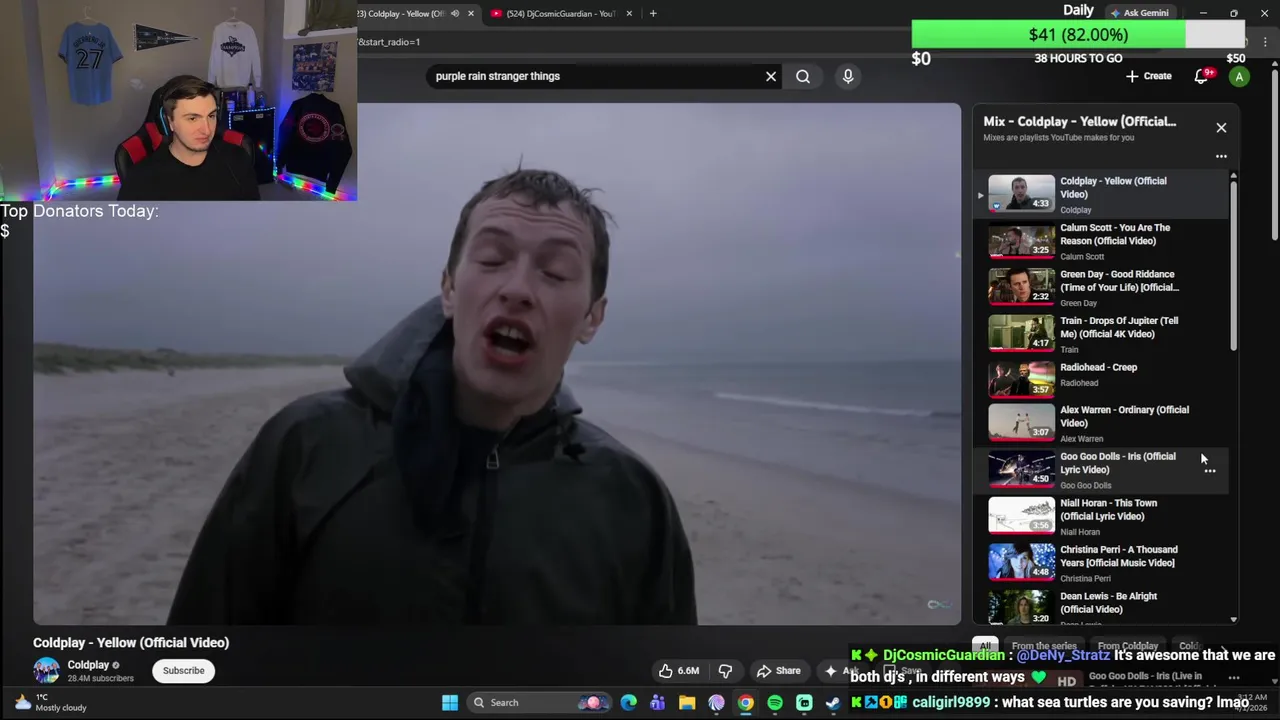Close the Coldplay Yellow browser tab
This screenshot has width=1280, height=720.
(x=471, y=13)
